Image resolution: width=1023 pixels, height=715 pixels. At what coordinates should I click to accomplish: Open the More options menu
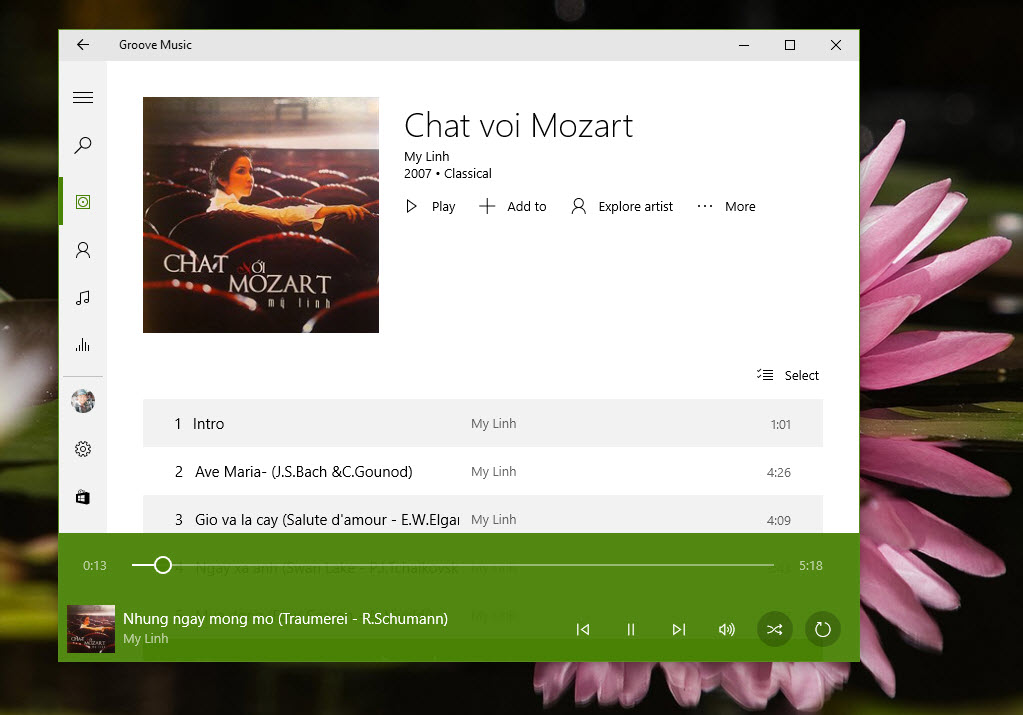[726, 206]
